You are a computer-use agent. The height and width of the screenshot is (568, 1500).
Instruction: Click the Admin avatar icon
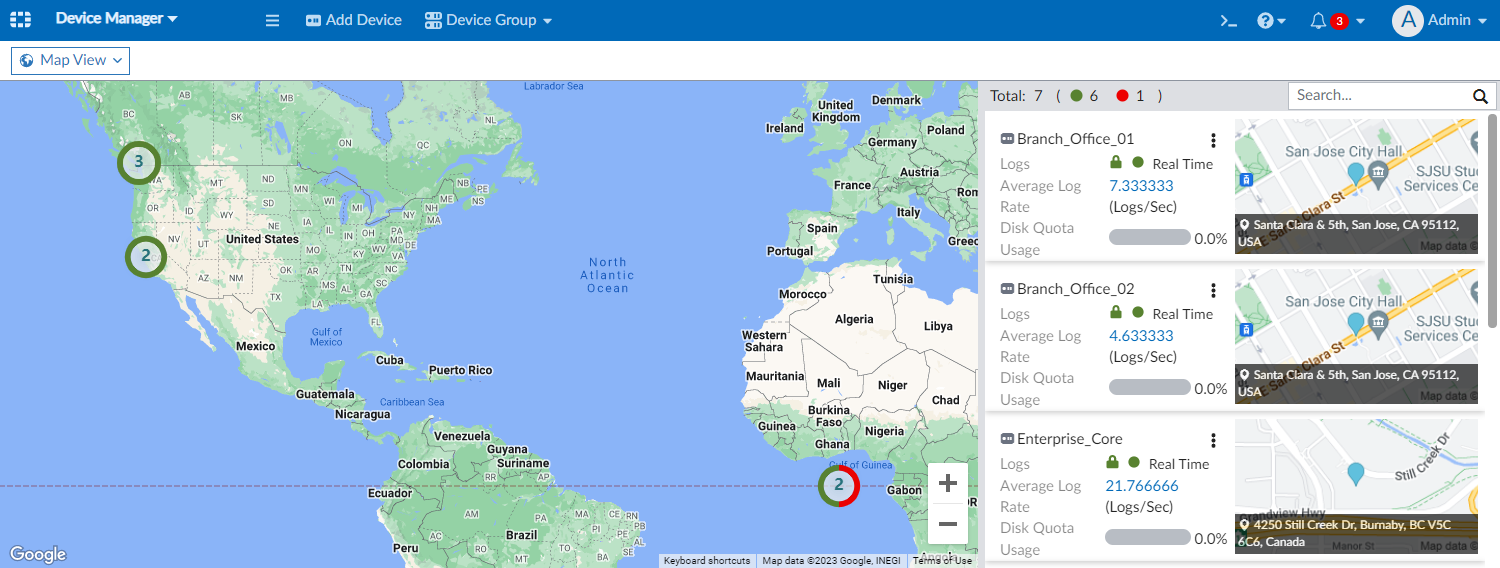[x=1407, y=20]
